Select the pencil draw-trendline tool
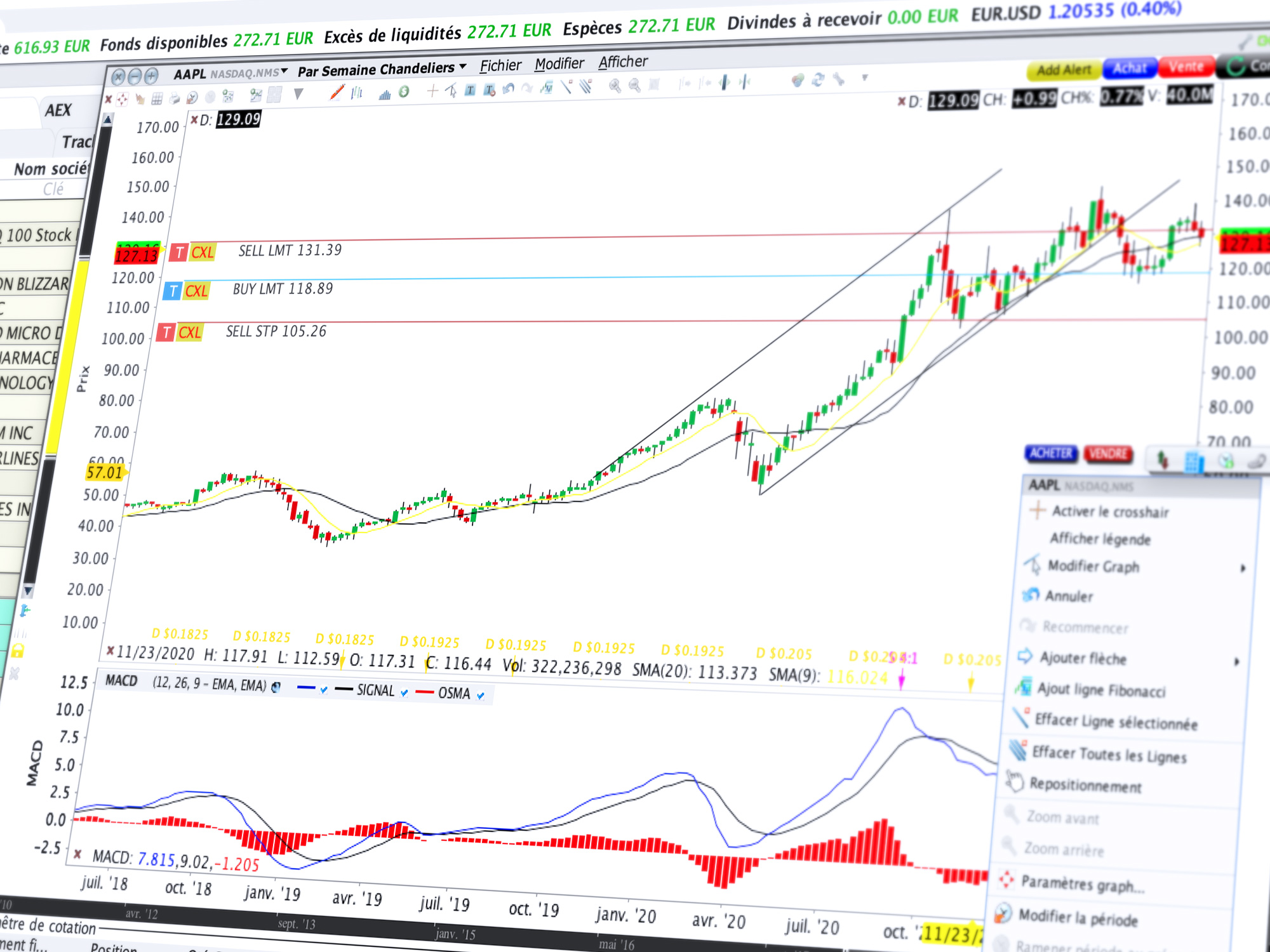The image size is (1270, 952). pos(337,93)
